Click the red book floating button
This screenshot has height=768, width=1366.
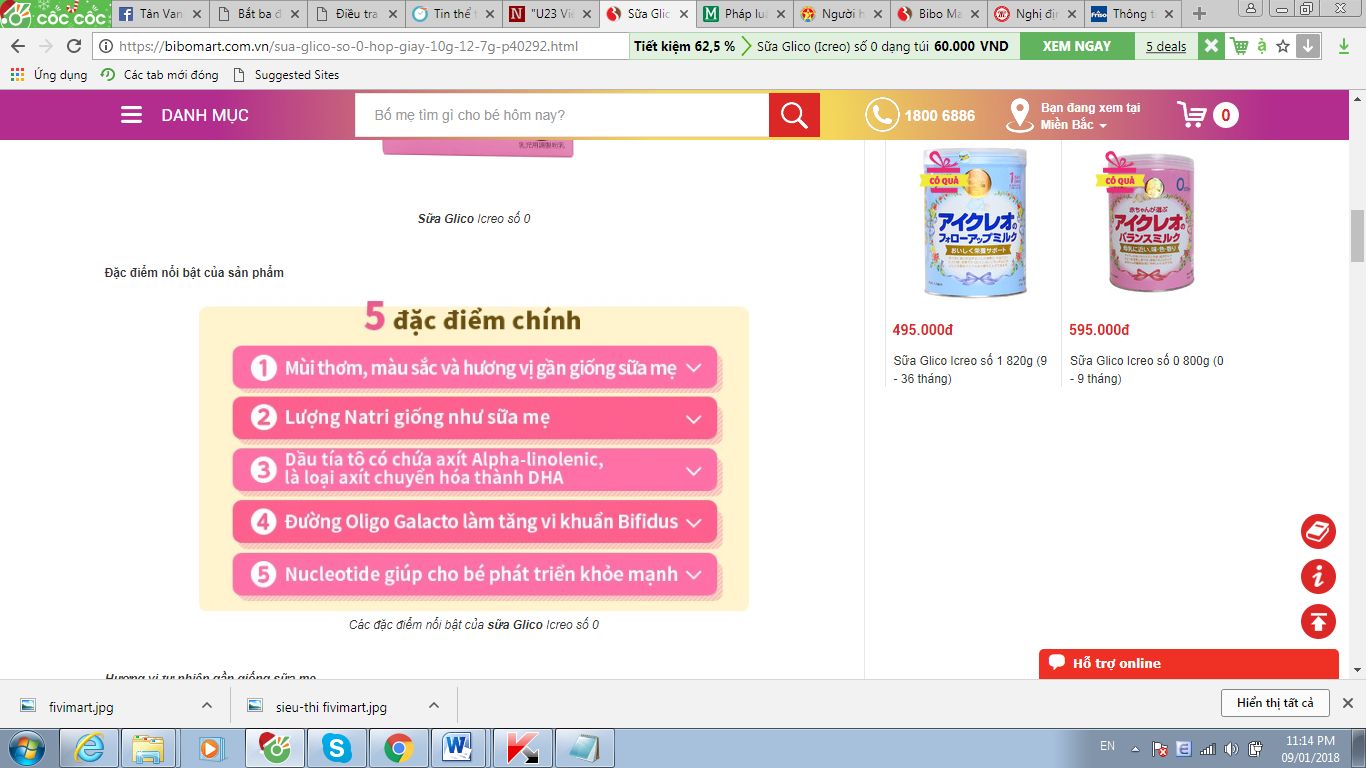[1318, 532]
